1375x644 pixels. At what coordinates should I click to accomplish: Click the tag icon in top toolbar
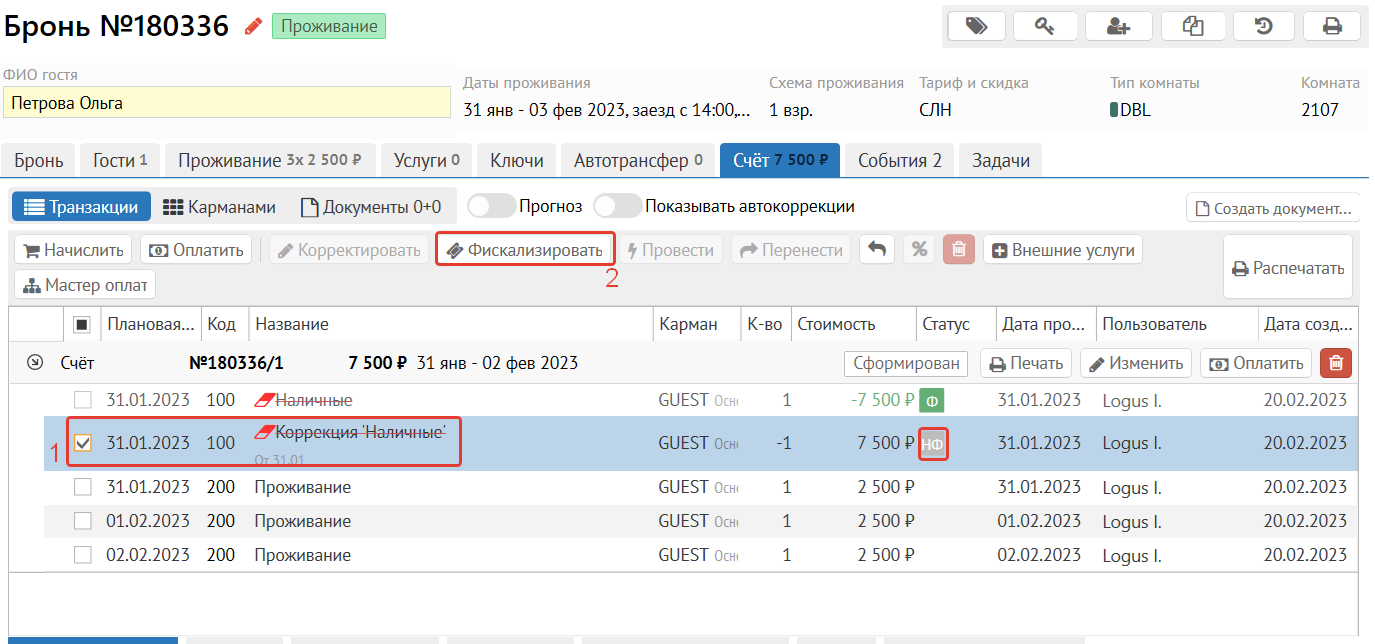click(x=977, y=27)
